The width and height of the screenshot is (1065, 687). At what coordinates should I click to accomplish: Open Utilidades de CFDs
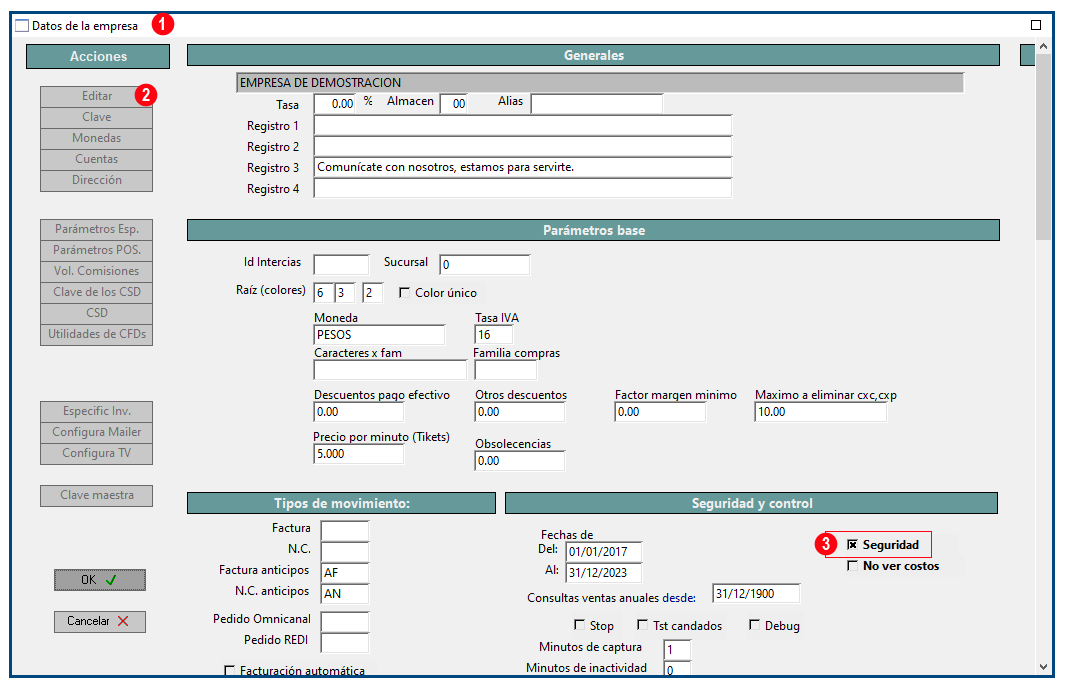click(96, 334)
